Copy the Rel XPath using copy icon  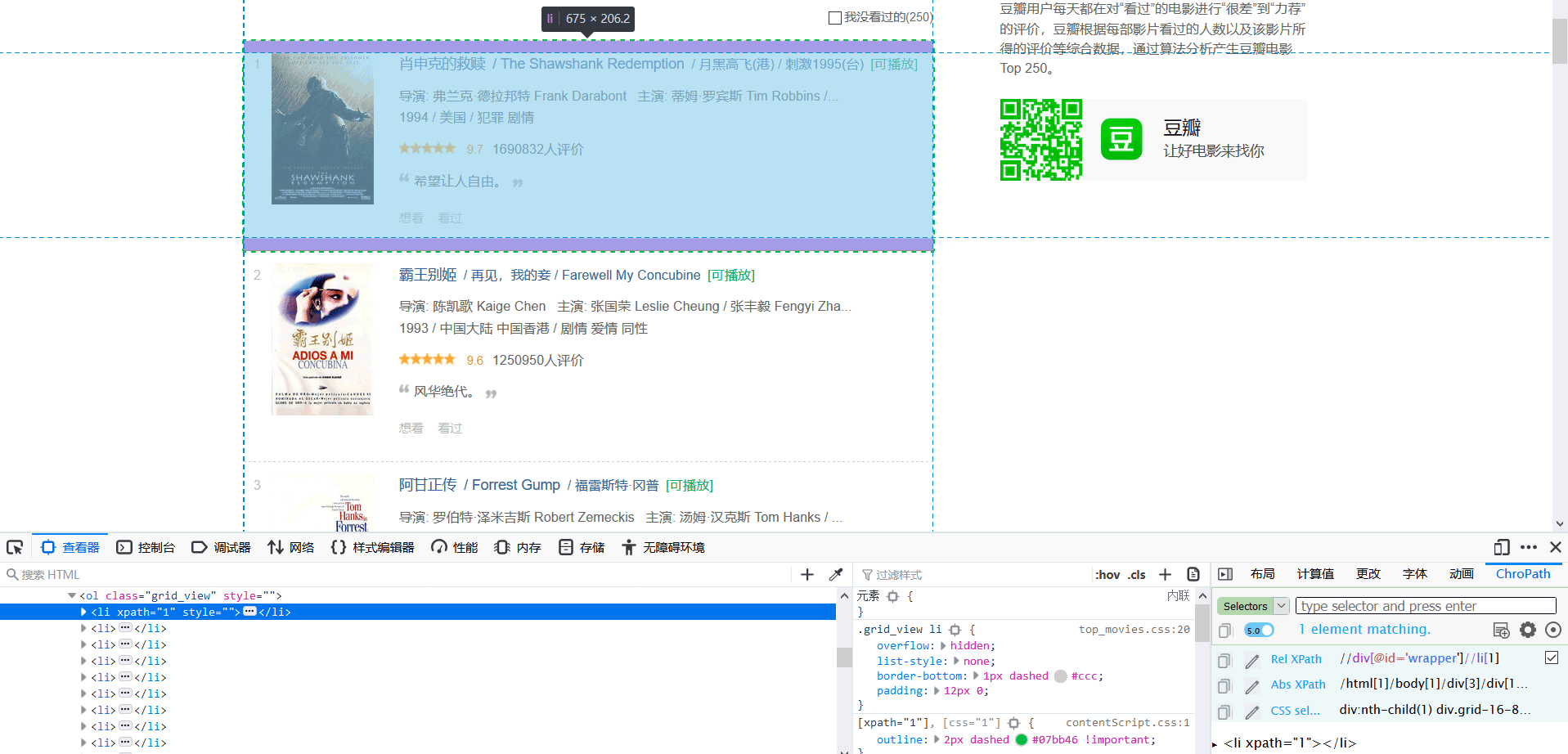click(1224, 661)
